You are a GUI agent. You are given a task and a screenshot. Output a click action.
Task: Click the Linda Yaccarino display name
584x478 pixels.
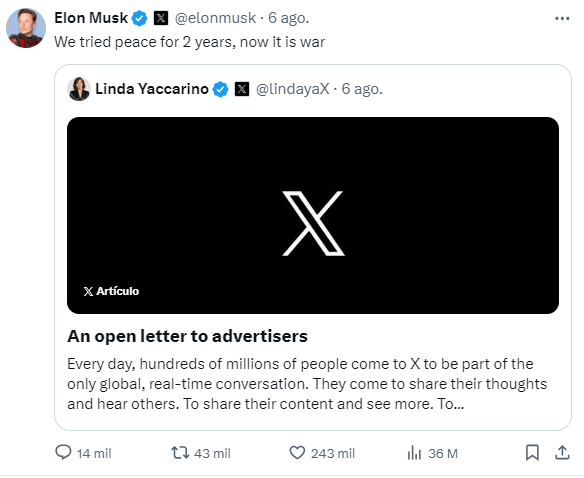pos(152,89)
